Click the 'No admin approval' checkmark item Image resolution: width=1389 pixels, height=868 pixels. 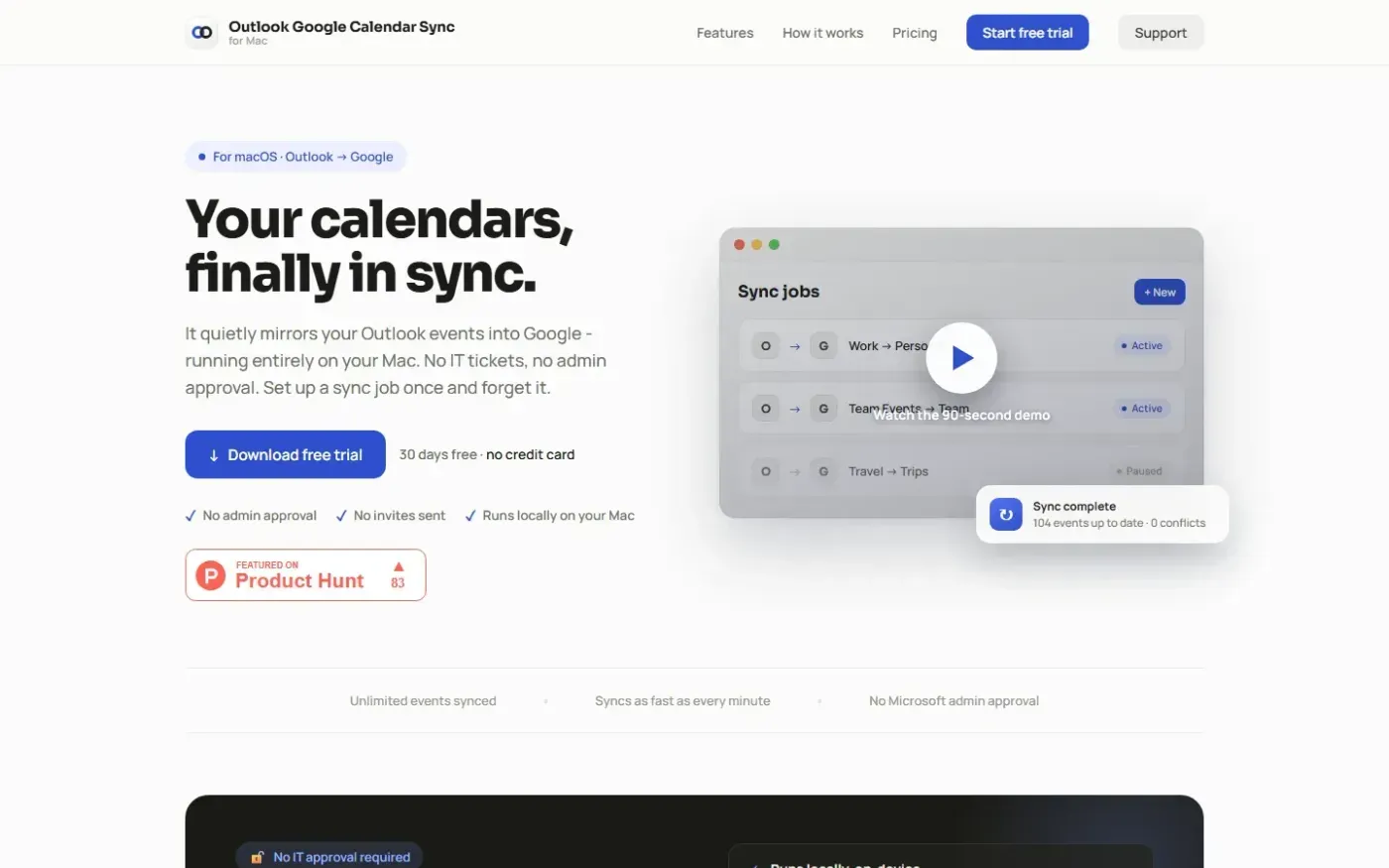point(251,516)
